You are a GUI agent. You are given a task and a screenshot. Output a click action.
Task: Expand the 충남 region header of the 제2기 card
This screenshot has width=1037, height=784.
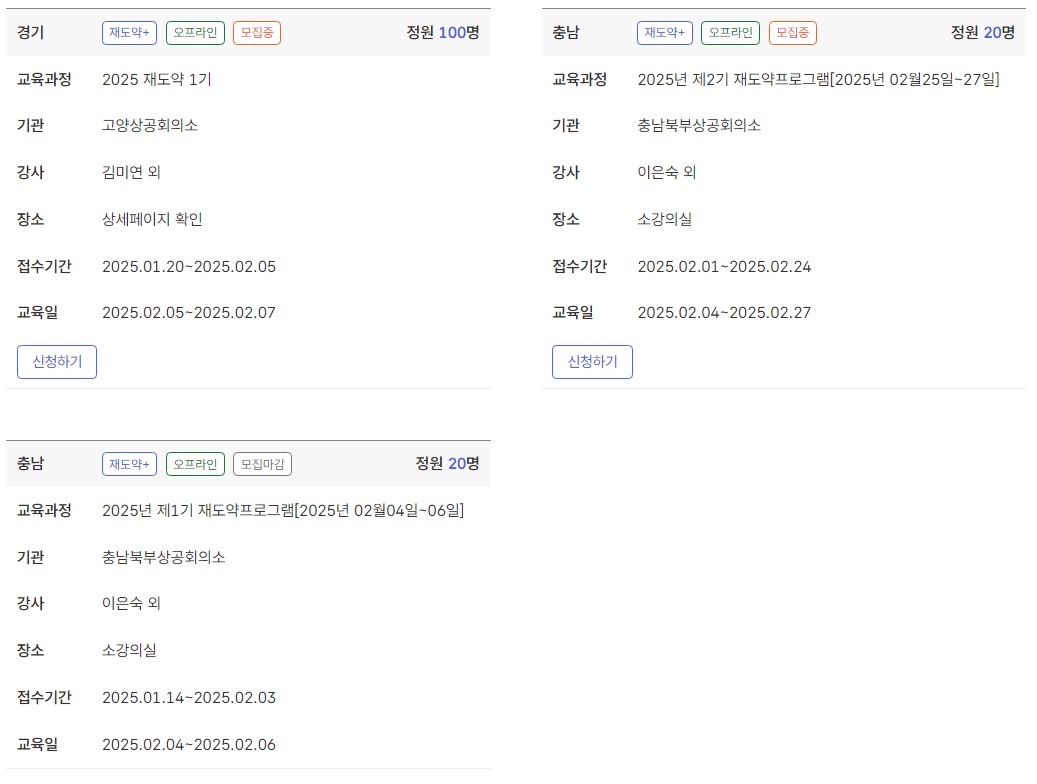(563, 32)
